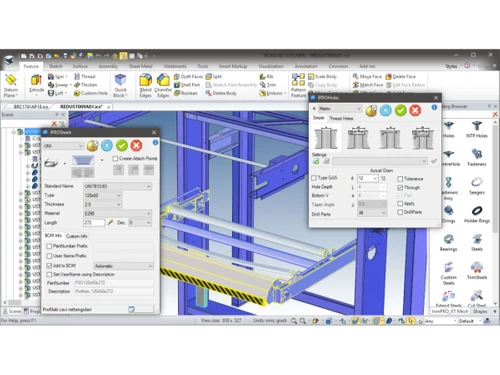Switch to the Assembly ribbon tab
This screenshot has height=375, width=500.
[108, 66]
